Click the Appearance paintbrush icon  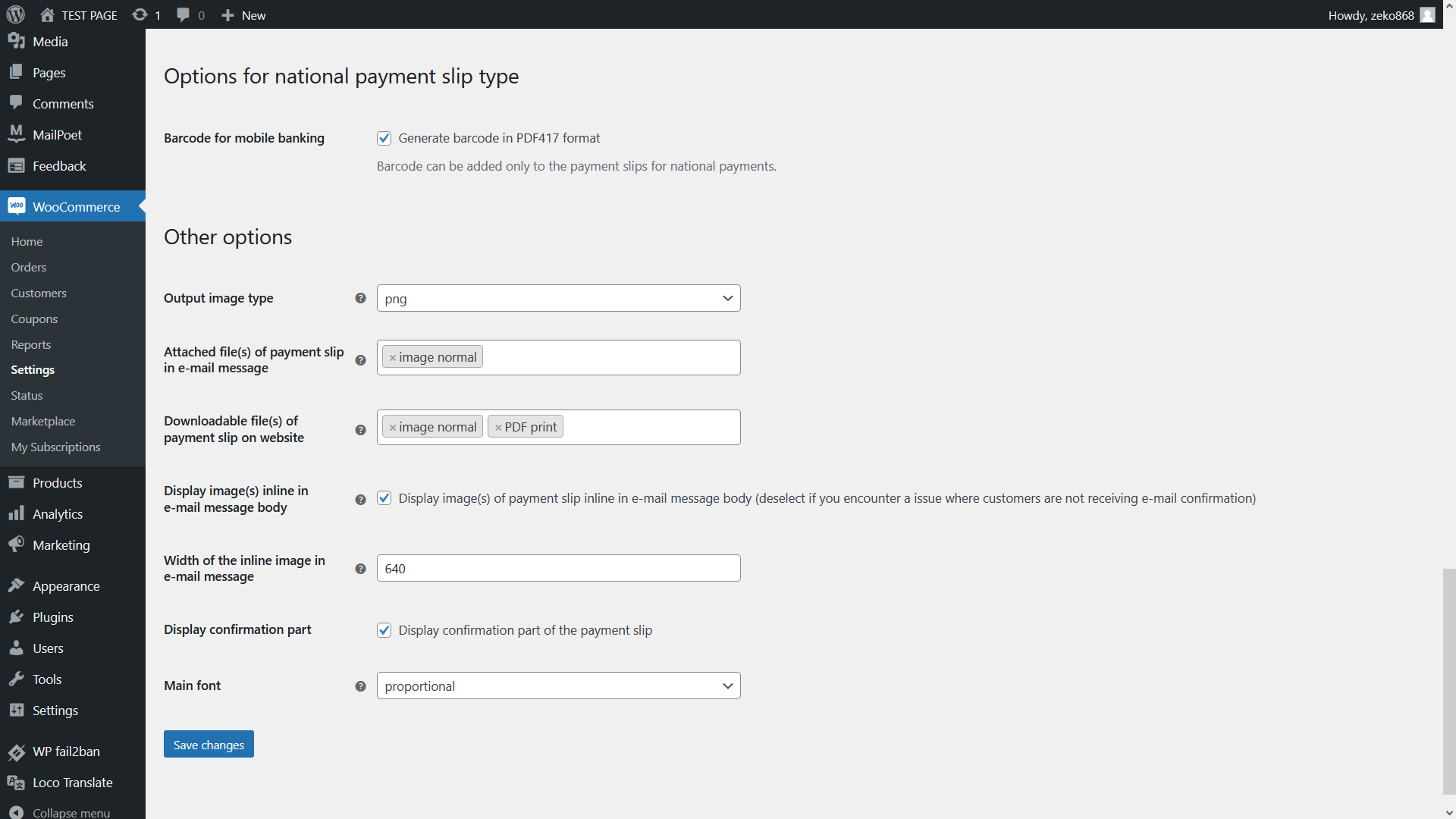16,585
